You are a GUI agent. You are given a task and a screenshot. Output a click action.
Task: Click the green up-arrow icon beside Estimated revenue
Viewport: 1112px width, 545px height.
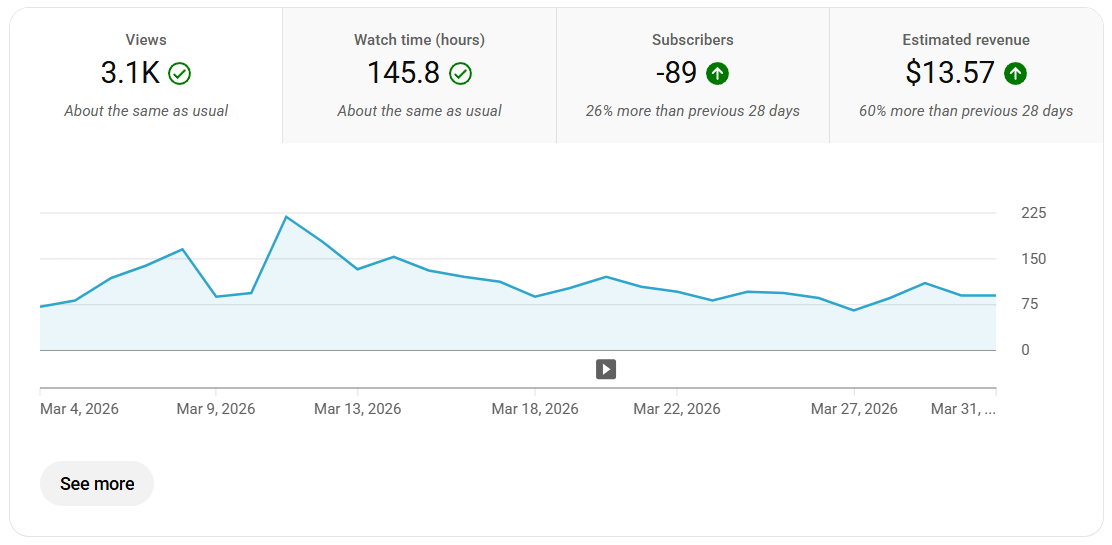pos(1015,73)
